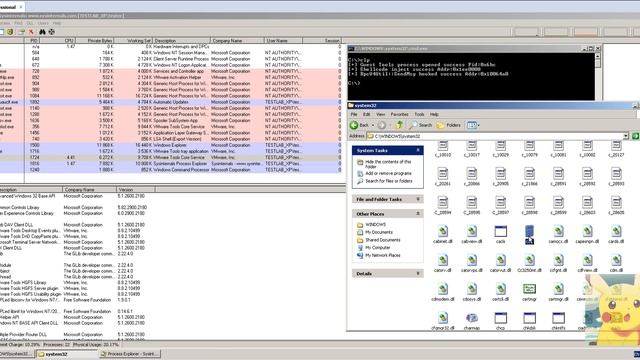Open Tools menu in system32 window
This screenshot has width=640, height=360.
click(x=420, y=114)
